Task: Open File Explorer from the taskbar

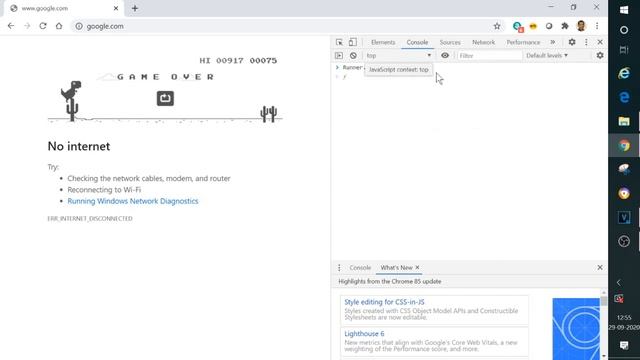Action: click(624, 121)
